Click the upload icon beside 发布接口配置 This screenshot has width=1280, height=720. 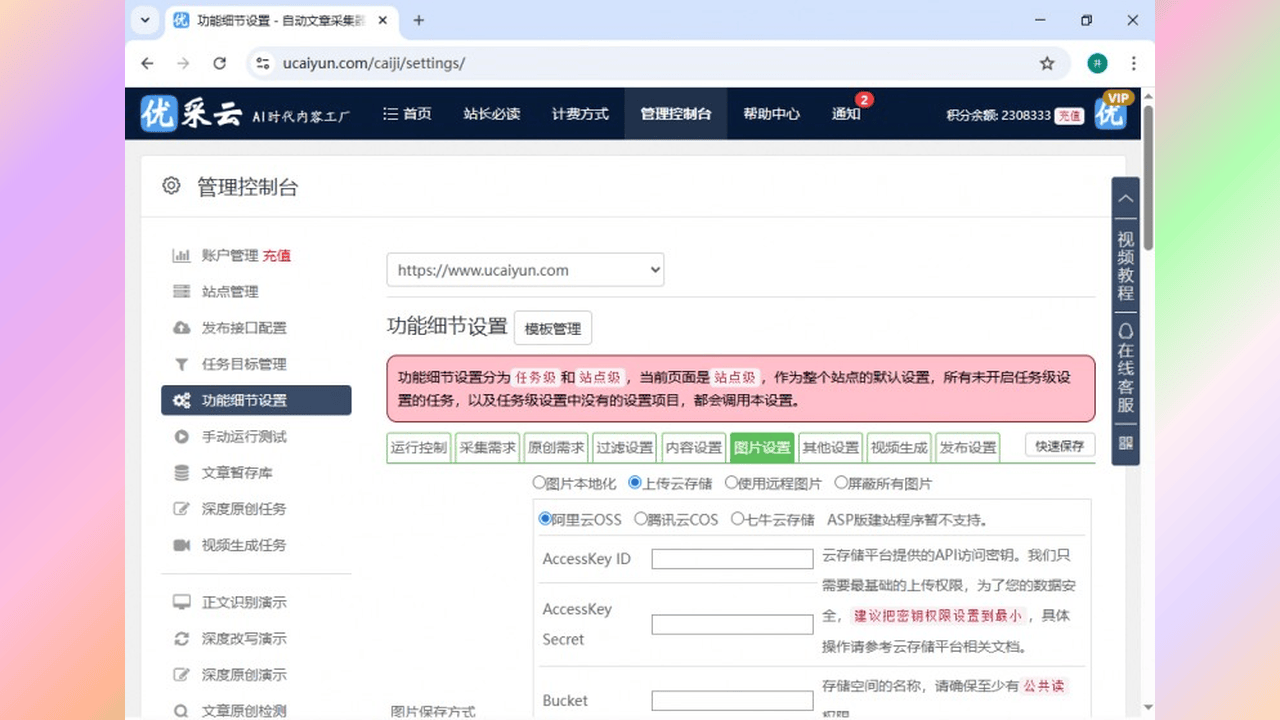tap(181, 327)
